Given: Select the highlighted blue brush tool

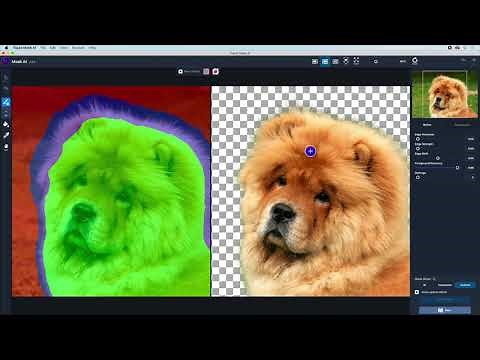Looking at the screenshot, I should [x=6, y=102].
